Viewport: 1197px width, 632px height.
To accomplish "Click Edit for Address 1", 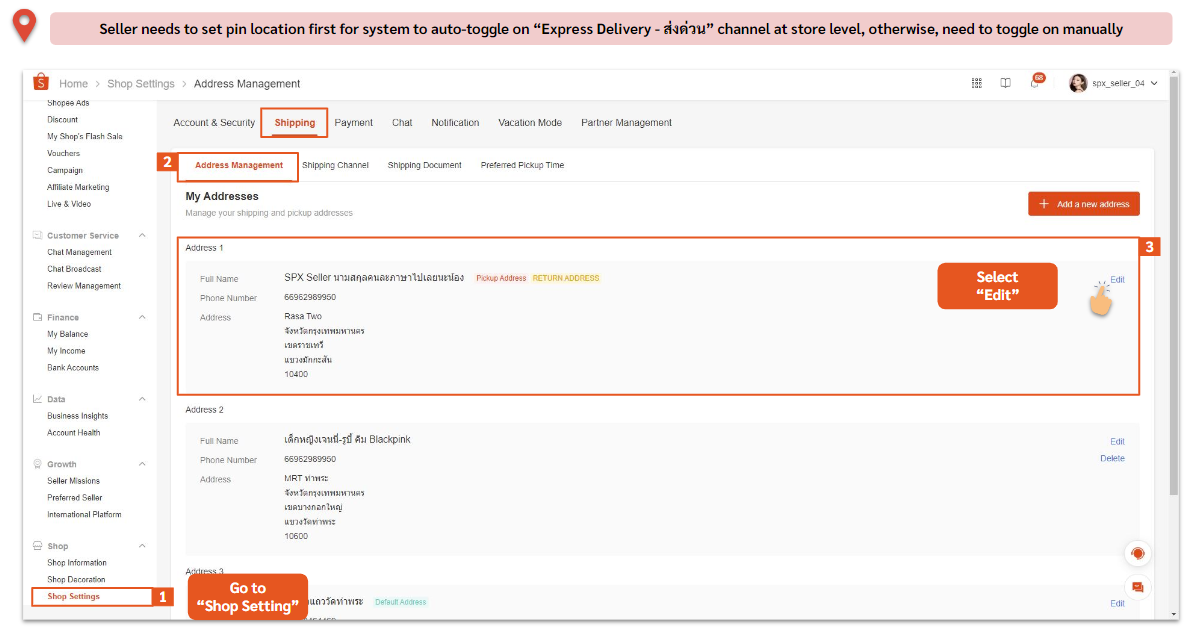I will (x=1117, y=280).
